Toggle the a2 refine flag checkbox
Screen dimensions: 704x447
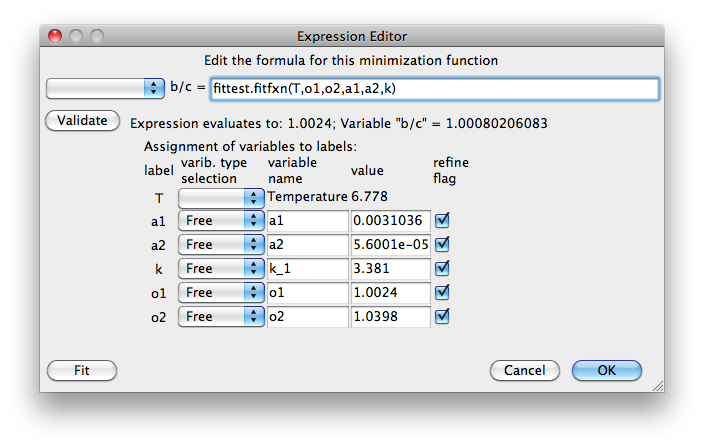point(442,245)
